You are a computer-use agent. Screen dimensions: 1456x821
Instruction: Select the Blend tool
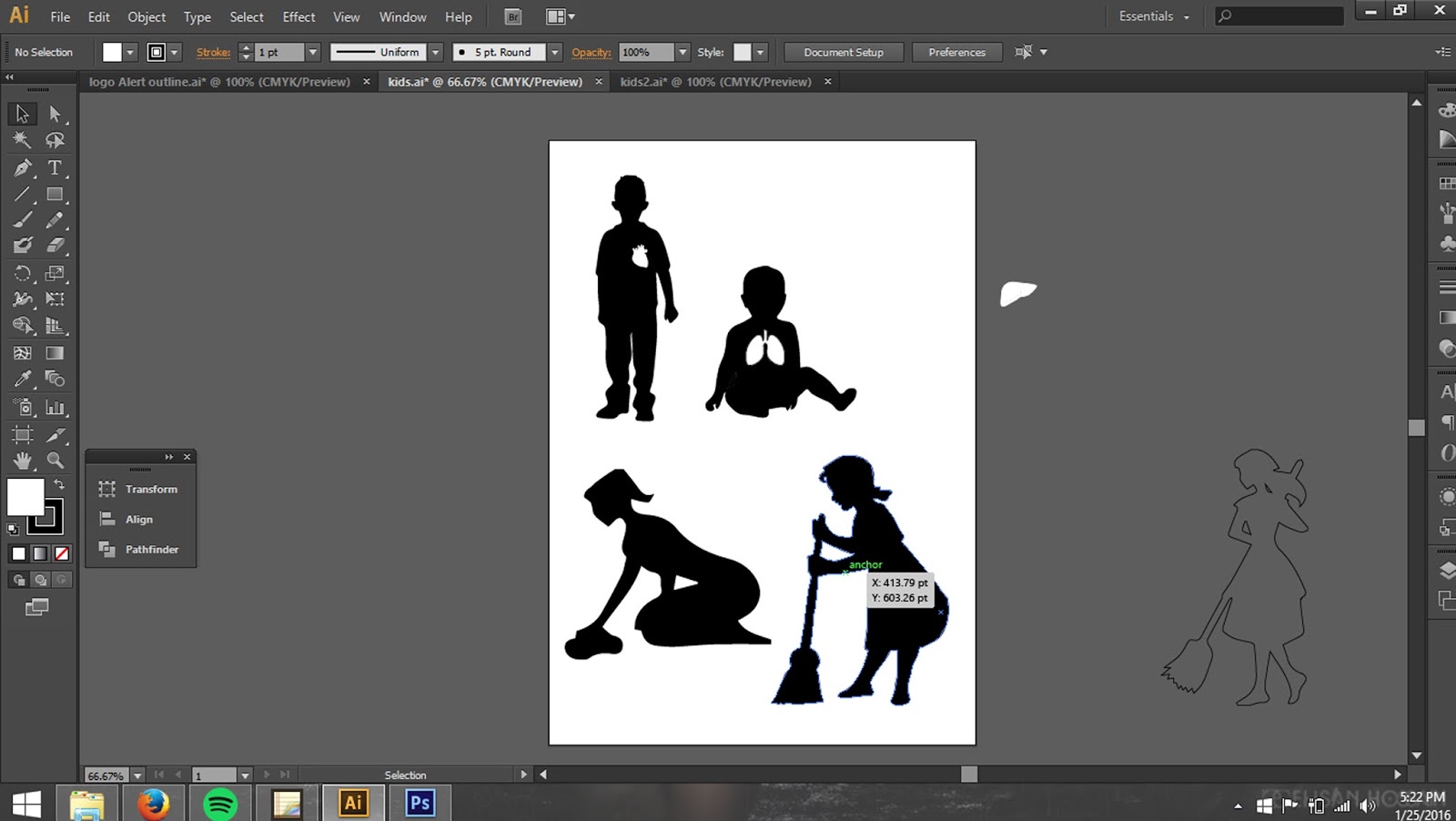(56, 379)
